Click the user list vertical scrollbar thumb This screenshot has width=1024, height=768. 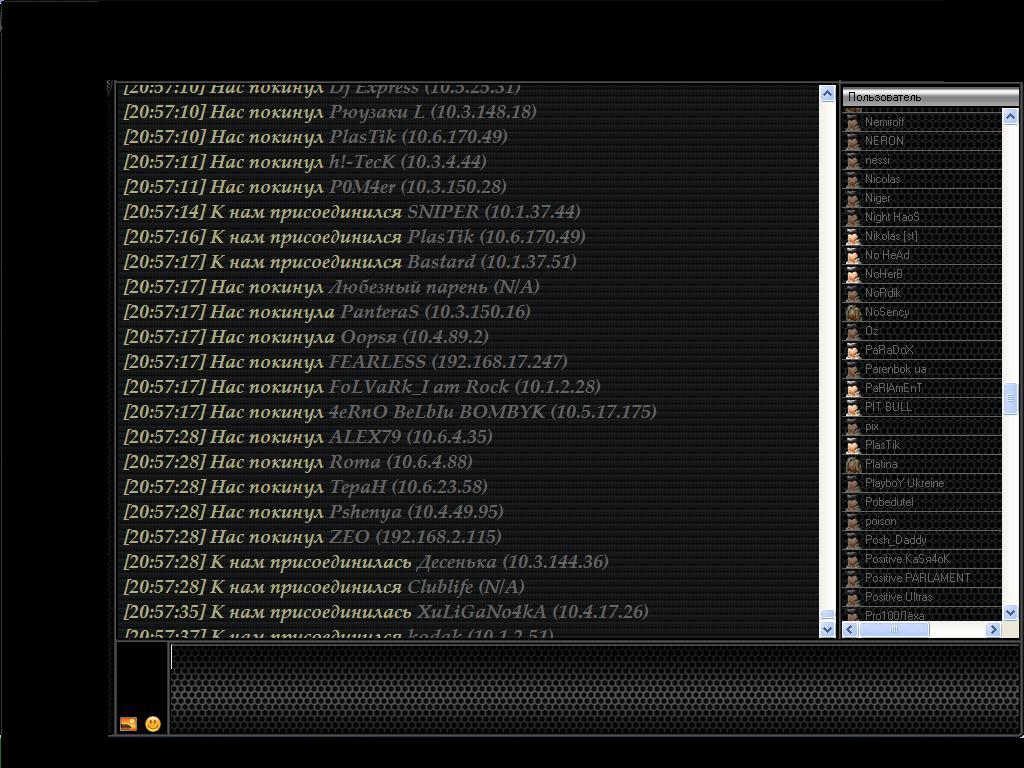pos(1010,398)
